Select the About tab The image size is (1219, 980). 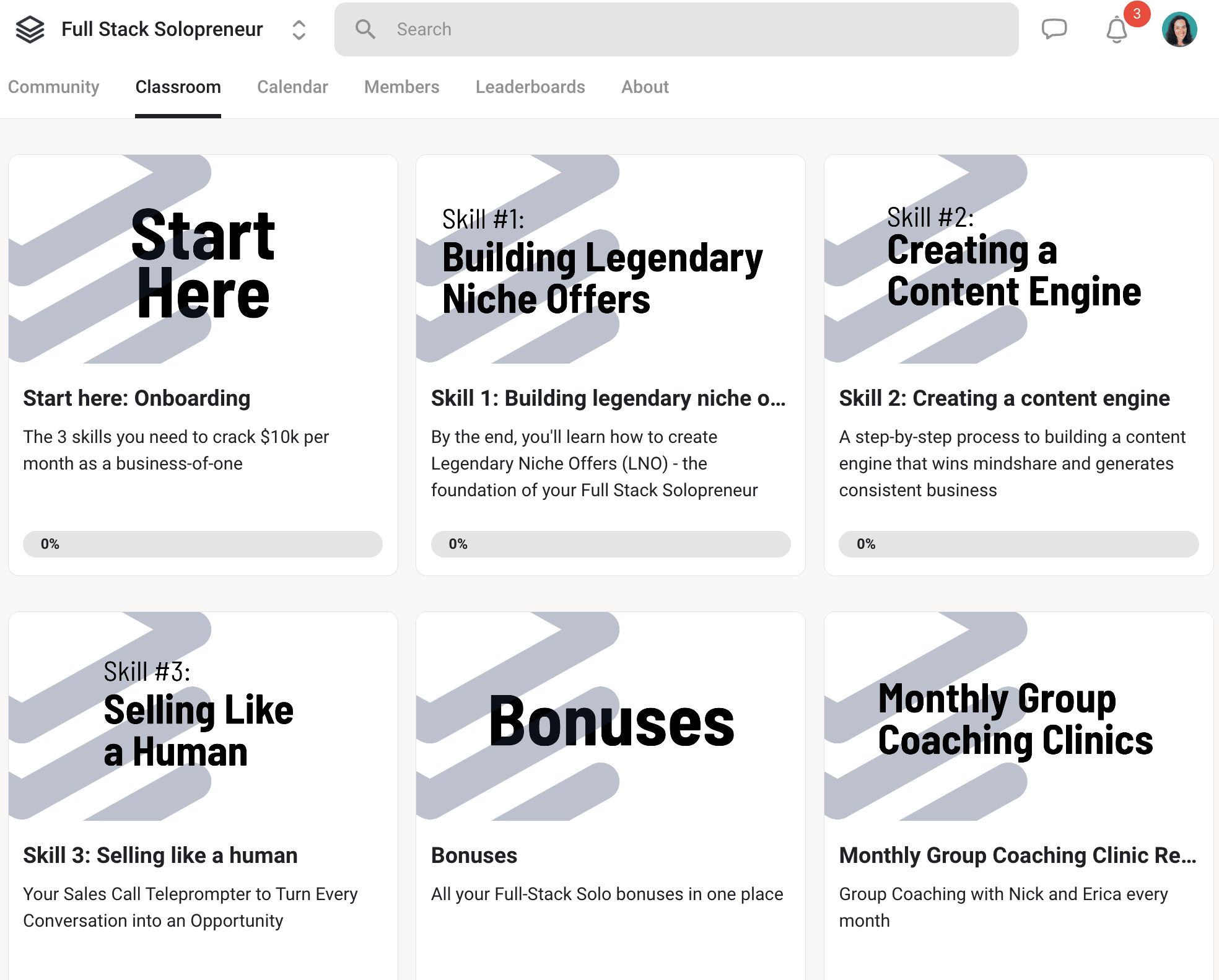click(645, 87)
